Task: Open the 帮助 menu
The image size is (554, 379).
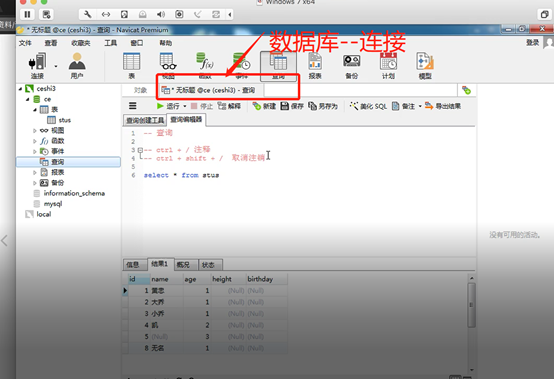Action: pos(165,43)
